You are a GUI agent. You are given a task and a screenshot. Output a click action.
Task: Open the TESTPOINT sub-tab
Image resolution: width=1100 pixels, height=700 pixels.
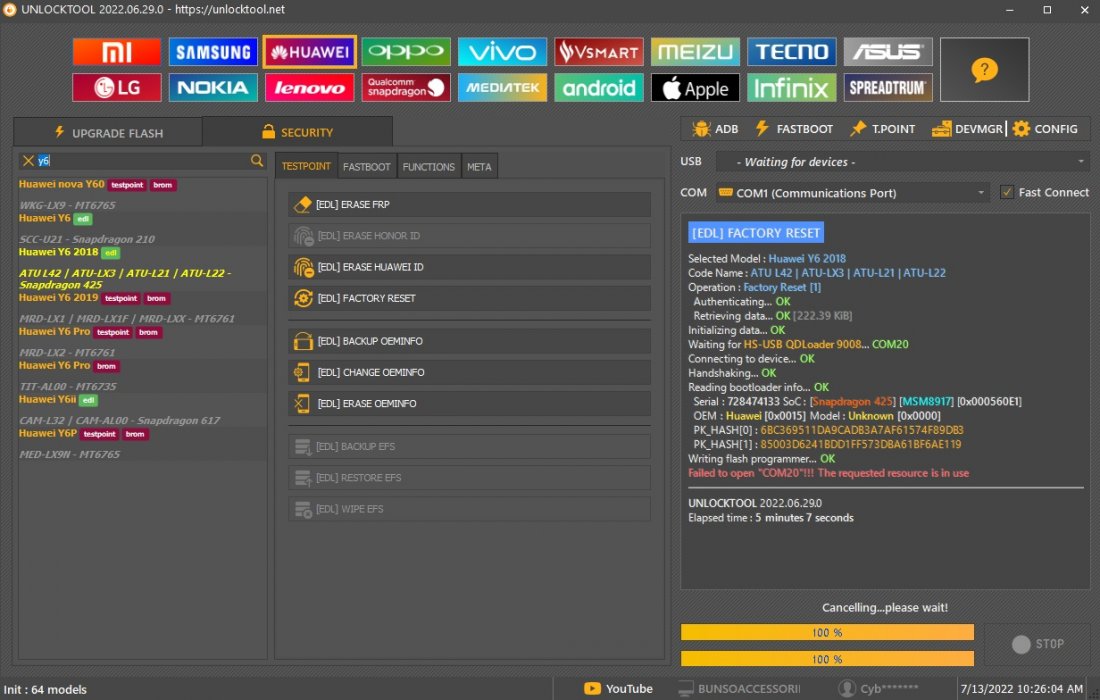click(x=306, y=166)
